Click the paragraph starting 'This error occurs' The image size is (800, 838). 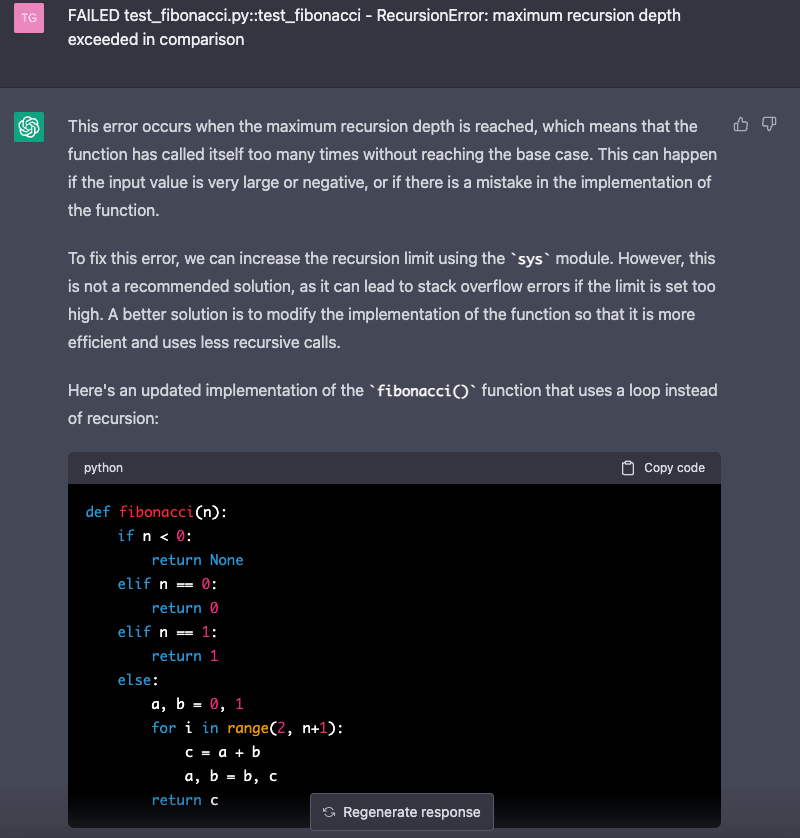coord(393,168)
